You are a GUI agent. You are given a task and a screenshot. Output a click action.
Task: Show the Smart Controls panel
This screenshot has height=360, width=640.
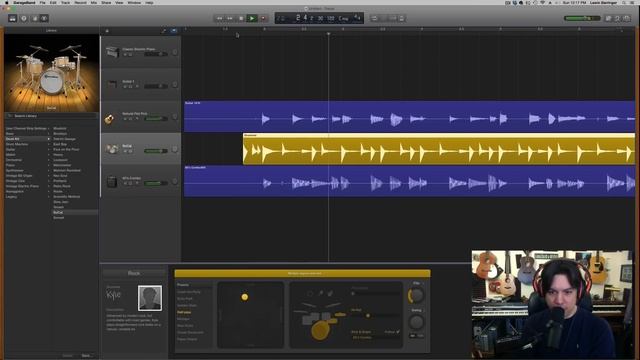35,18
